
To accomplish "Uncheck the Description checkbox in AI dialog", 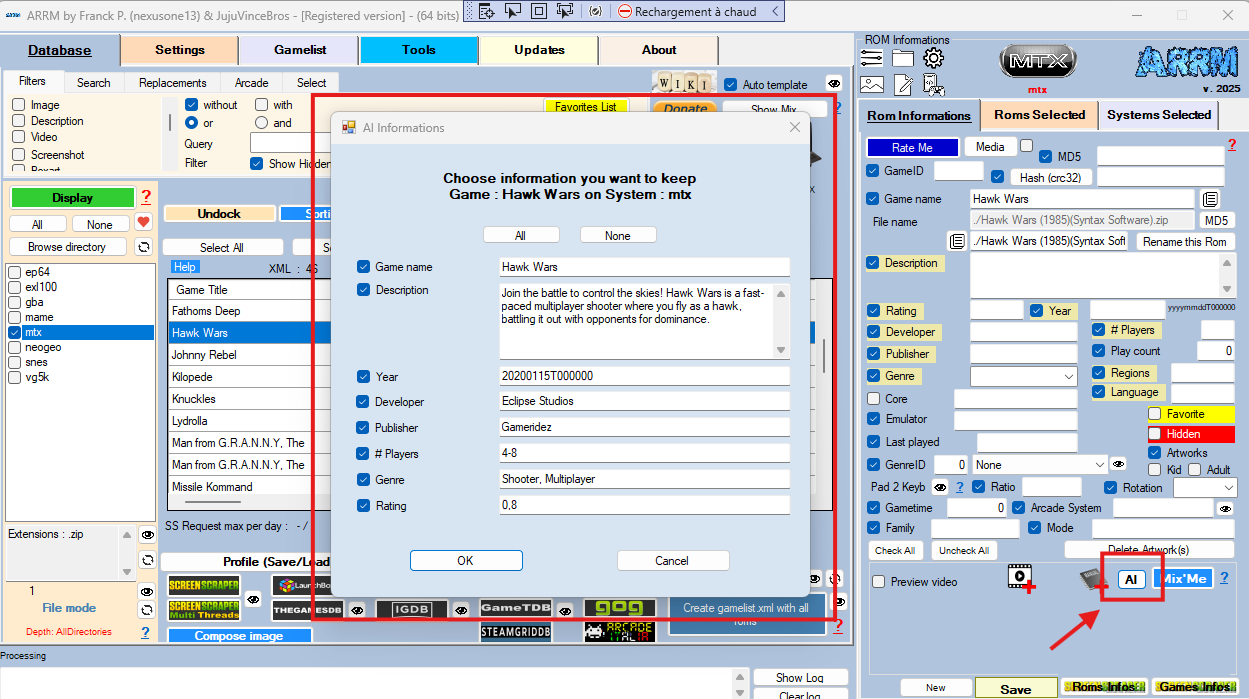I will coord(364,290).
